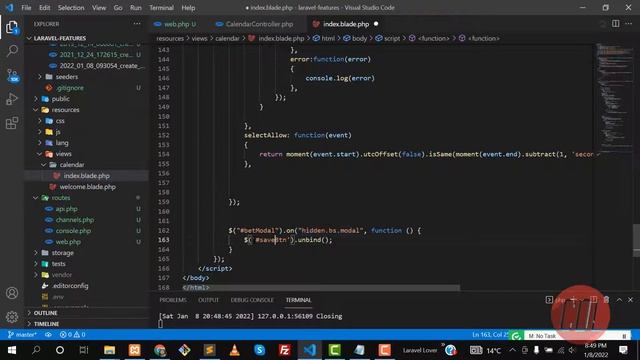The width and height of the screenshot is (640, 360).
Task: Open Windows Start menu
Action: click(12, 350)
